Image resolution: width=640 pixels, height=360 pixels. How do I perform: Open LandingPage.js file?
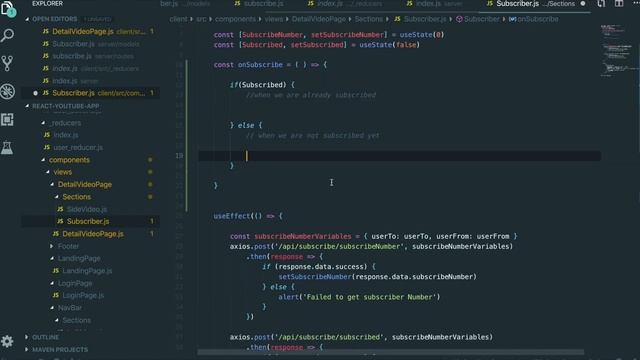click(87, 271)
